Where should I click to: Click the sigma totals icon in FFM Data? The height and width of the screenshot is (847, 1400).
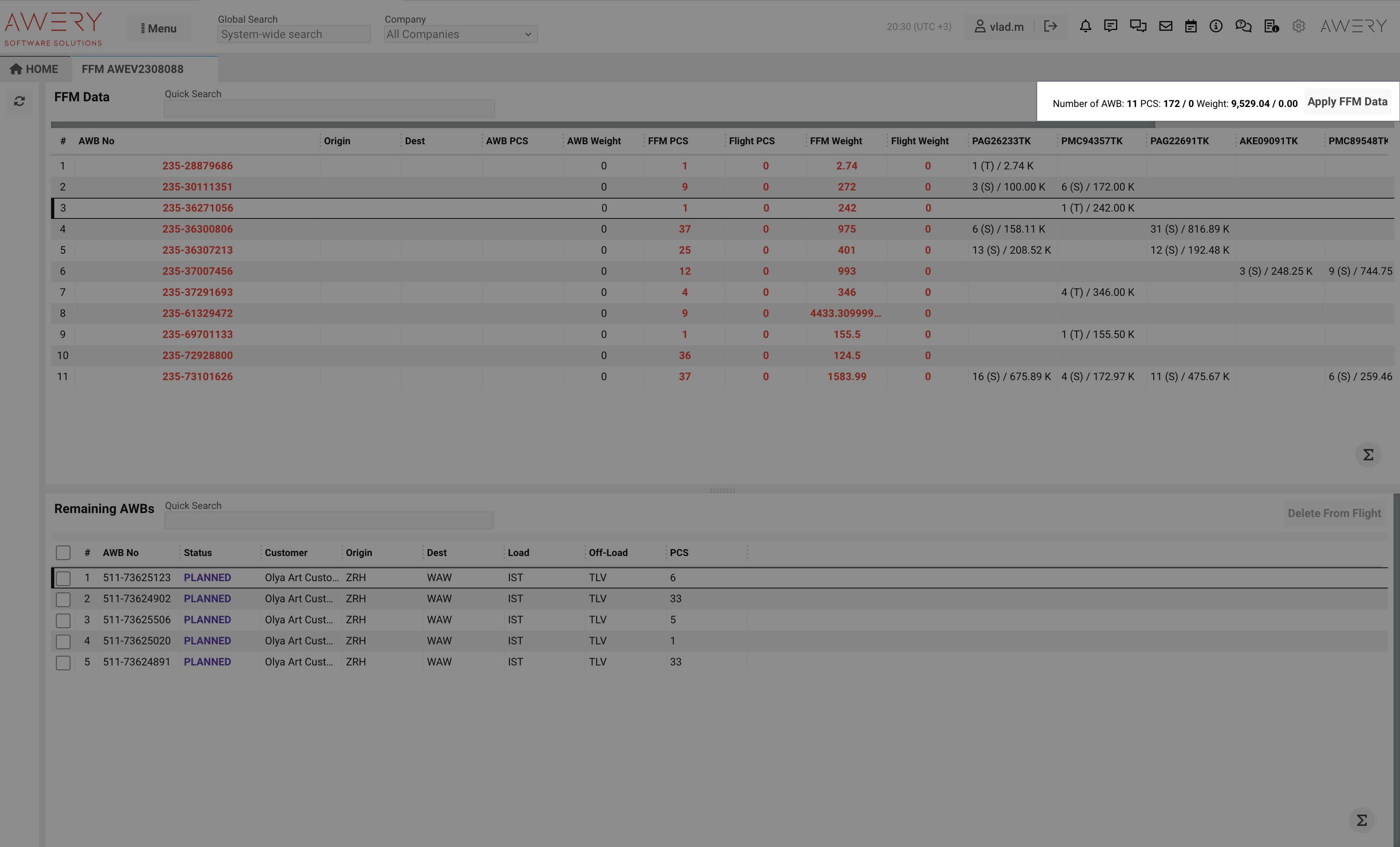pos(1368,455)
